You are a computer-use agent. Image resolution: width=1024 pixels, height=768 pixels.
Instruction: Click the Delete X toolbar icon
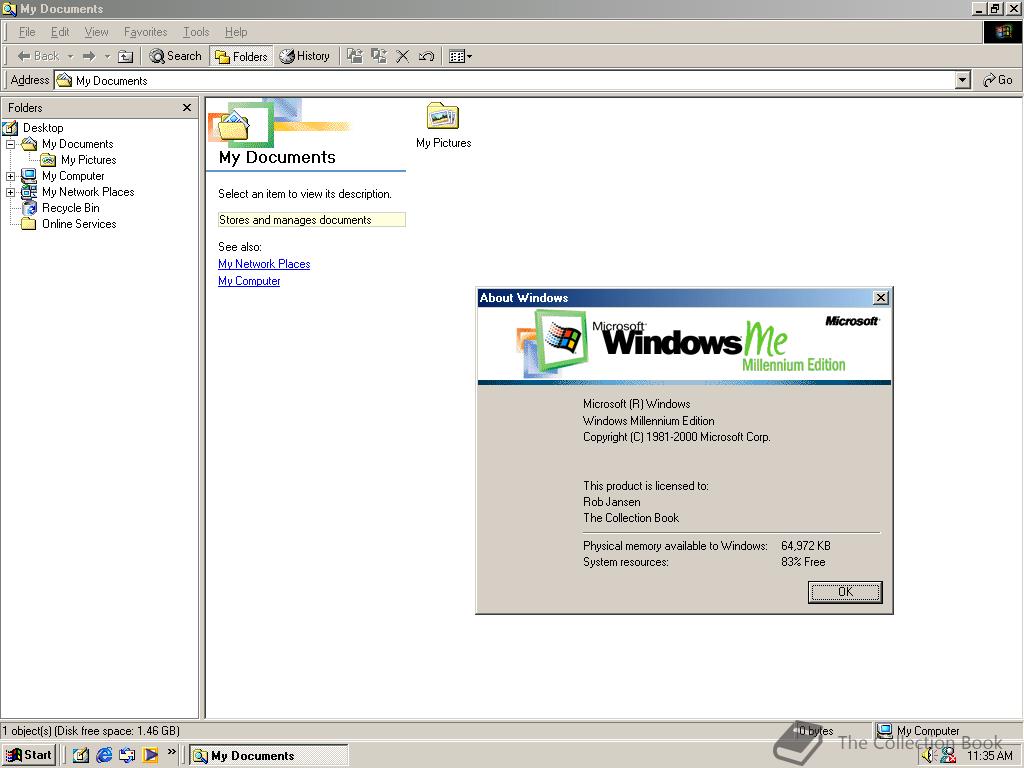click(402, 56)
